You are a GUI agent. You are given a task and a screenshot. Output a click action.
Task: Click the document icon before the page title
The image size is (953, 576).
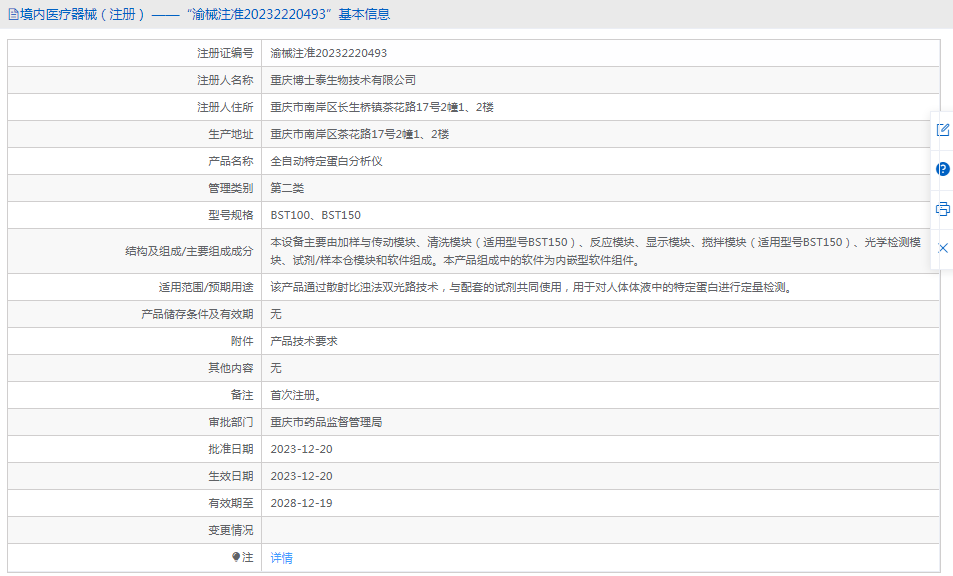tap(13, 15)
